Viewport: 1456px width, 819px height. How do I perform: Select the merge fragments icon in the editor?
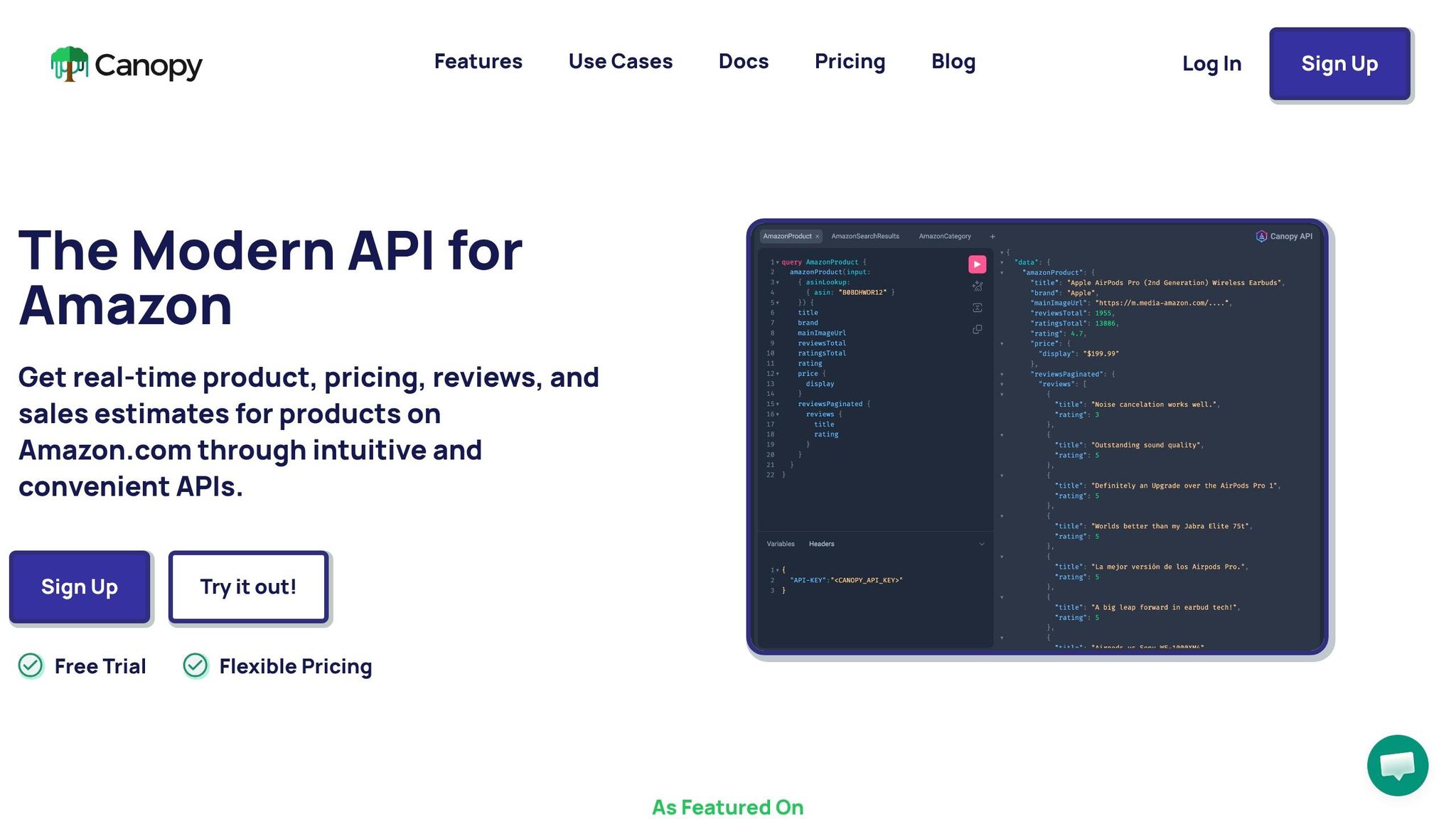click(x=978, y=308)
